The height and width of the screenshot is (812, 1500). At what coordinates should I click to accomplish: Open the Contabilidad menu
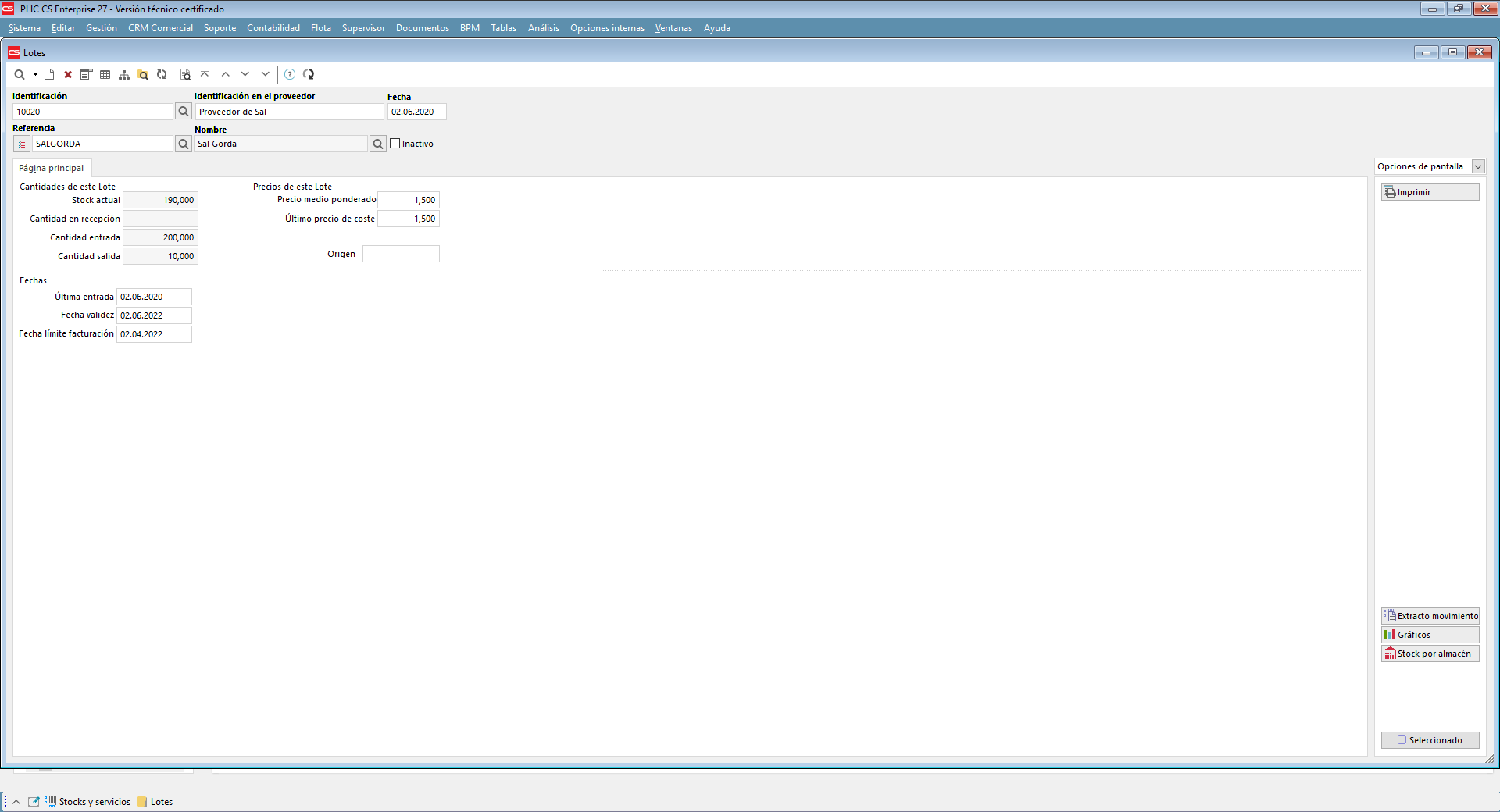coord(273,28)
